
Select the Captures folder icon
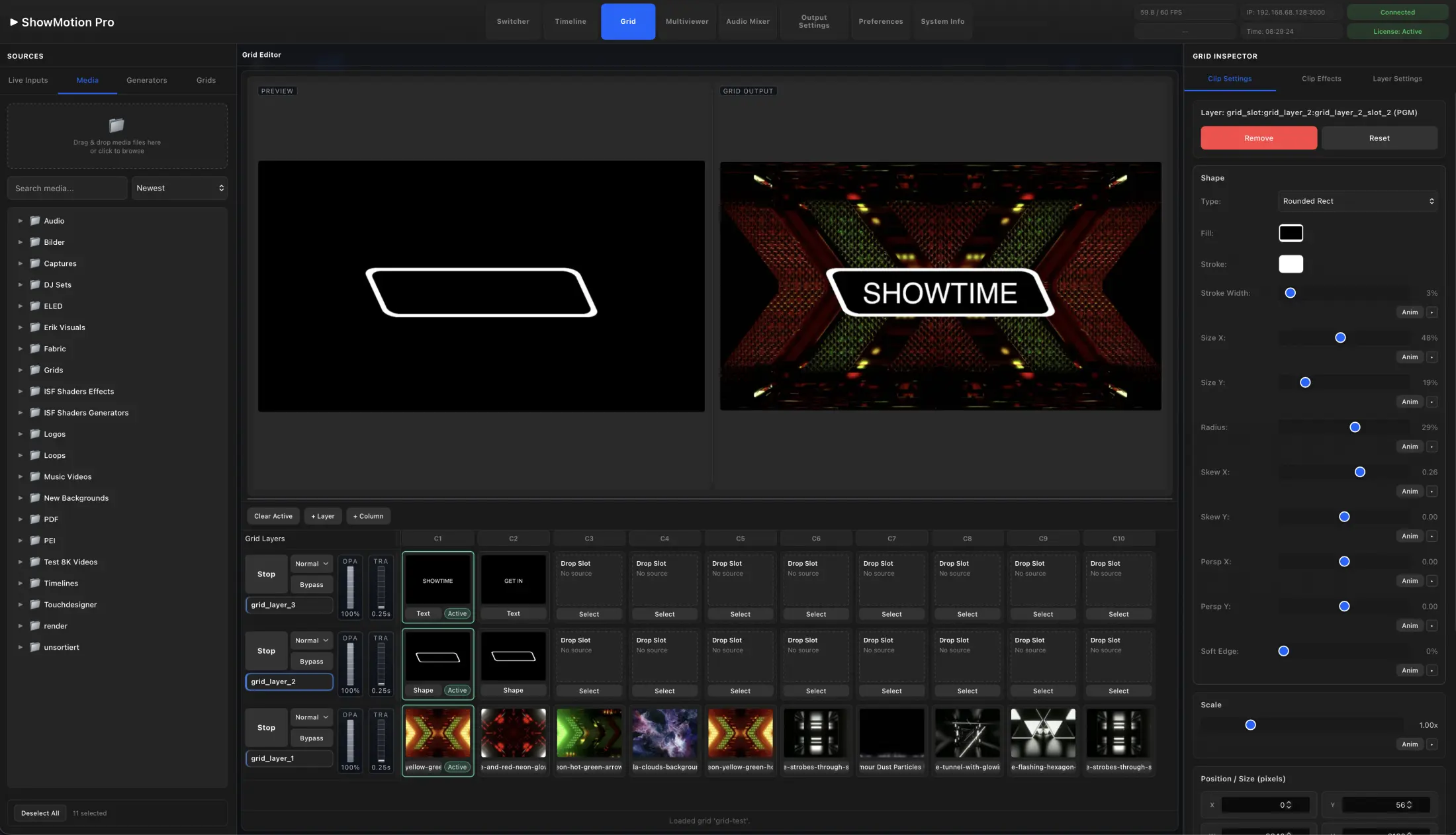pyautogui.click(x=35, y=263)
